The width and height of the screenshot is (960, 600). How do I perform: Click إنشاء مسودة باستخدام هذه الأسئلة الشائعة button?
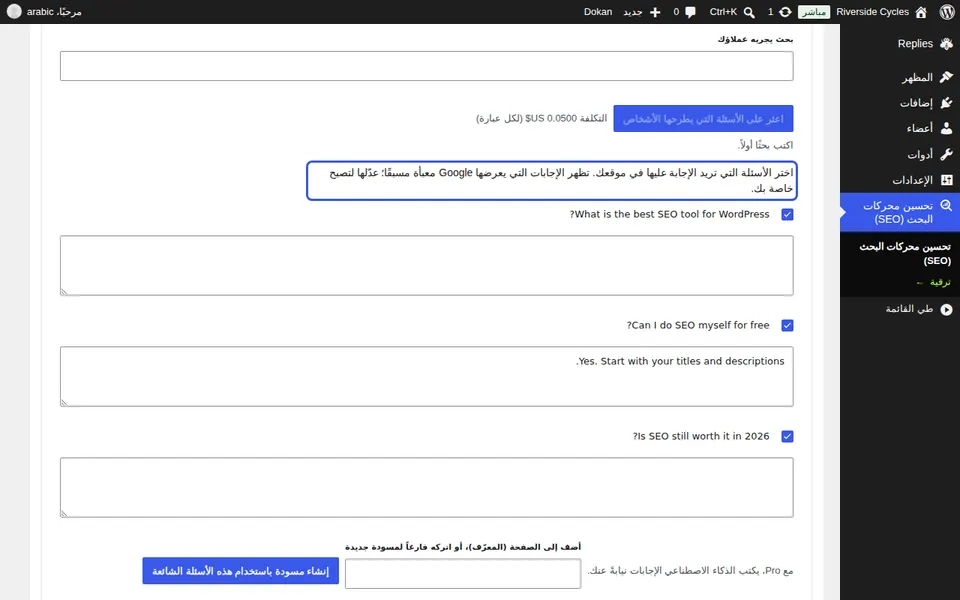point(241,571)
